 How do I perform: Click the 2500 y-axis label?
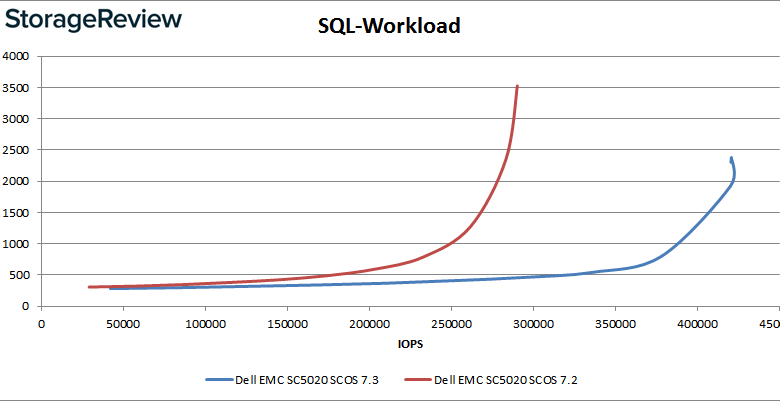click(17, 150)
